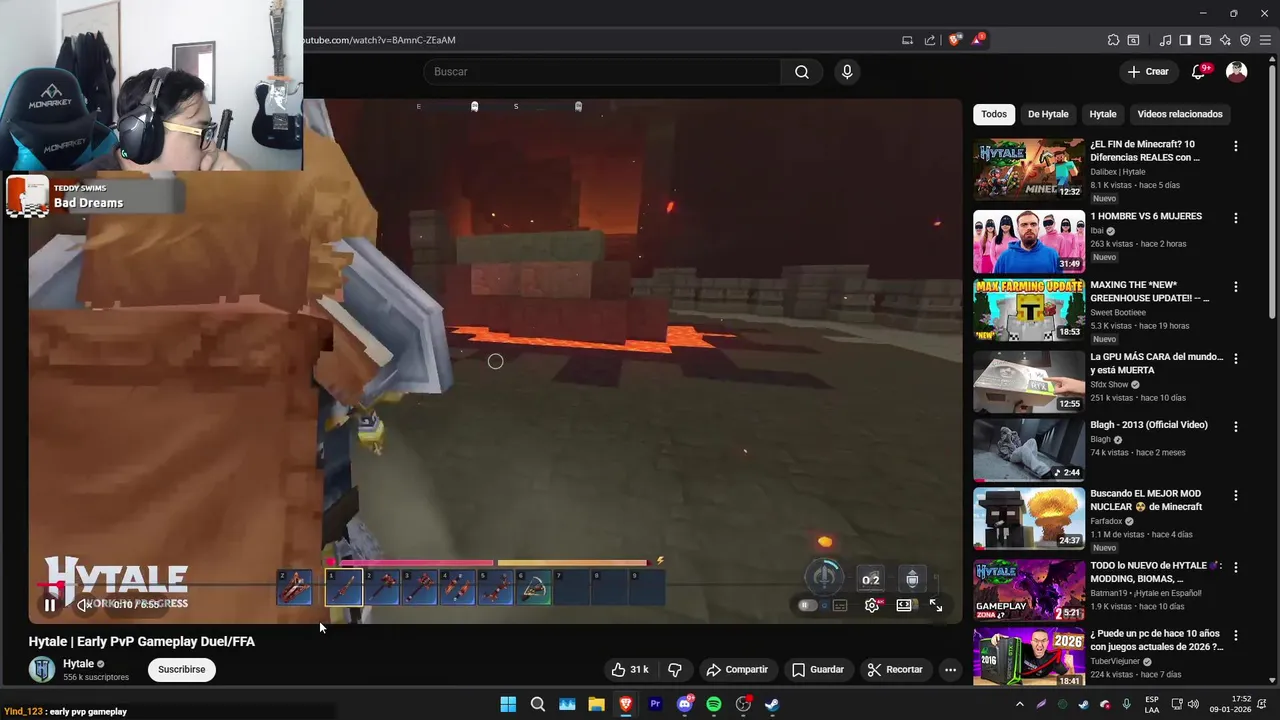Open the Windows Start menu

click(x=508, y=704)
